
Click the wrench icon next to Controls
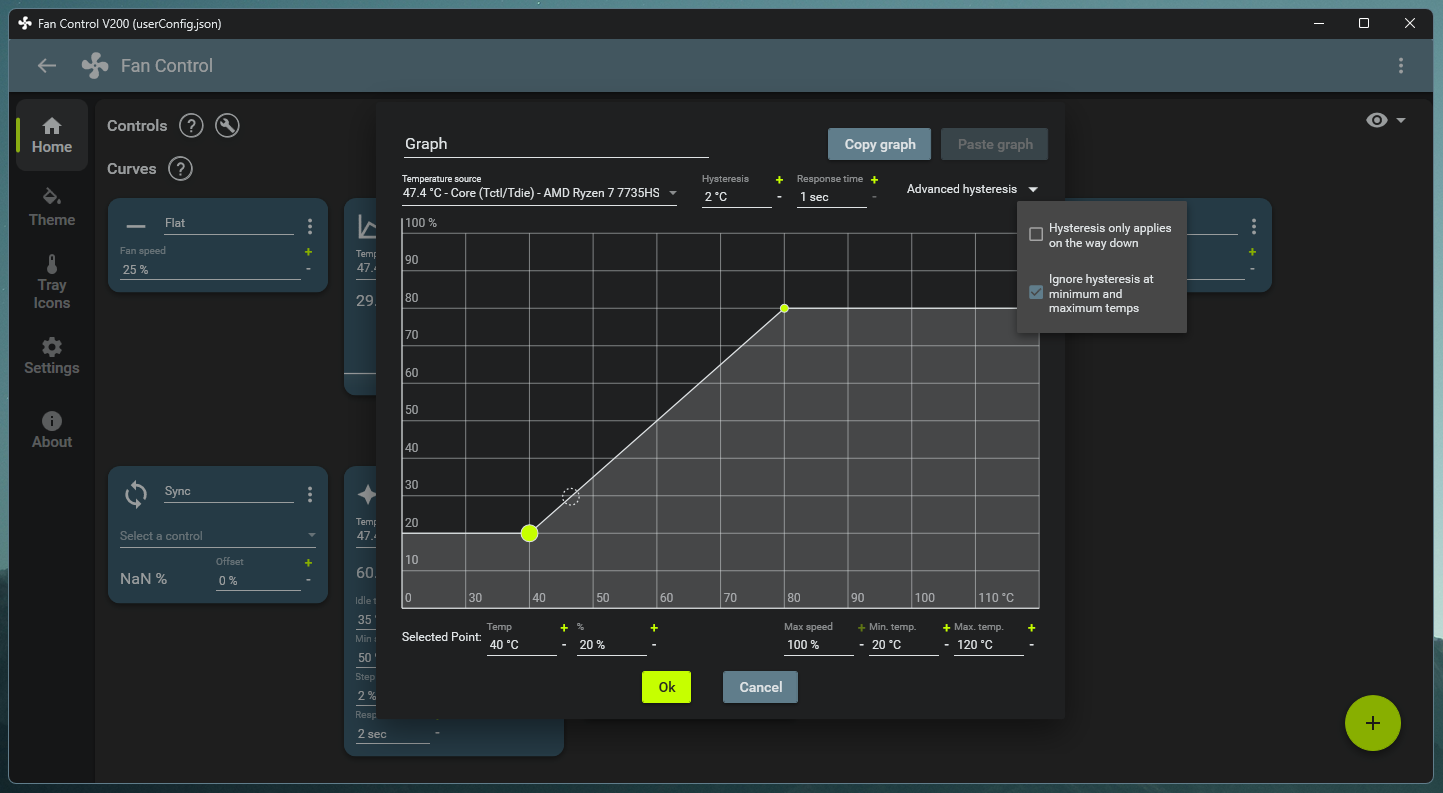pyautogui.click(x=227, y=126)
